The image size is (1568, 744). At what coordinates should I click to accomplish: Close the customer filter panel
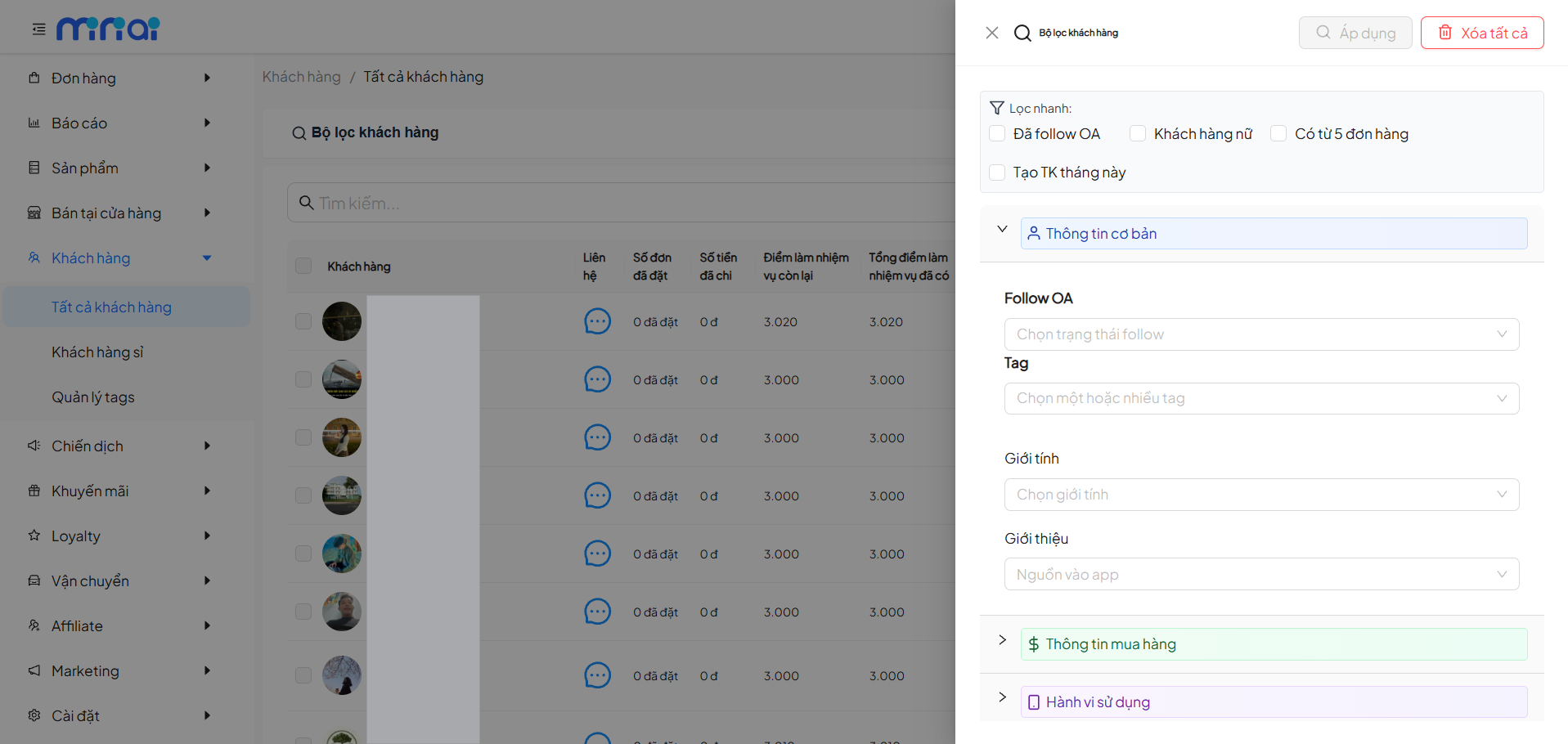pos(991,33)
